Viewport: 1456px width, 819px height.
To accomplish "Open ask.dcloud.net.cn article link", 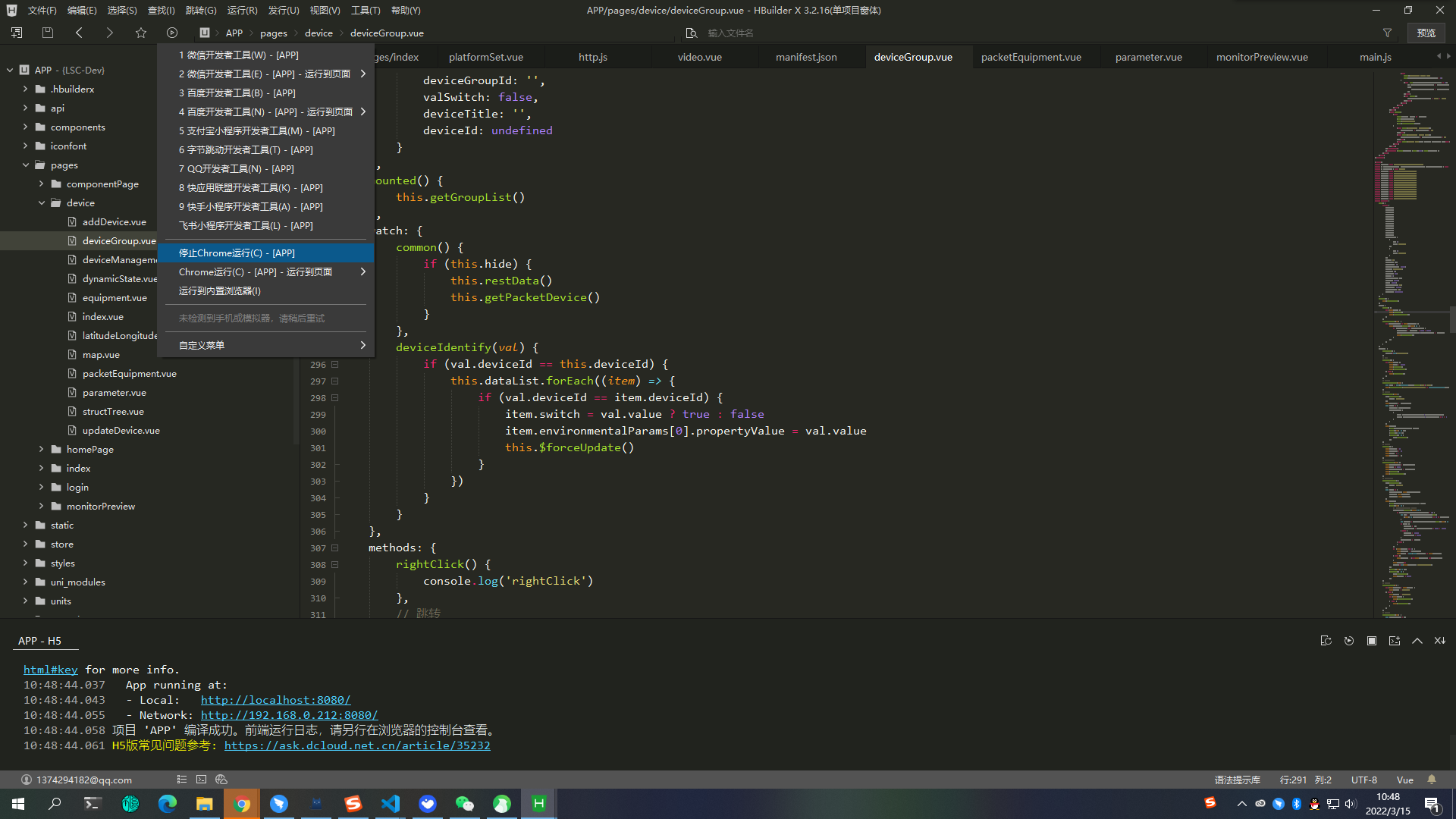I will click(x=357, y=745).
